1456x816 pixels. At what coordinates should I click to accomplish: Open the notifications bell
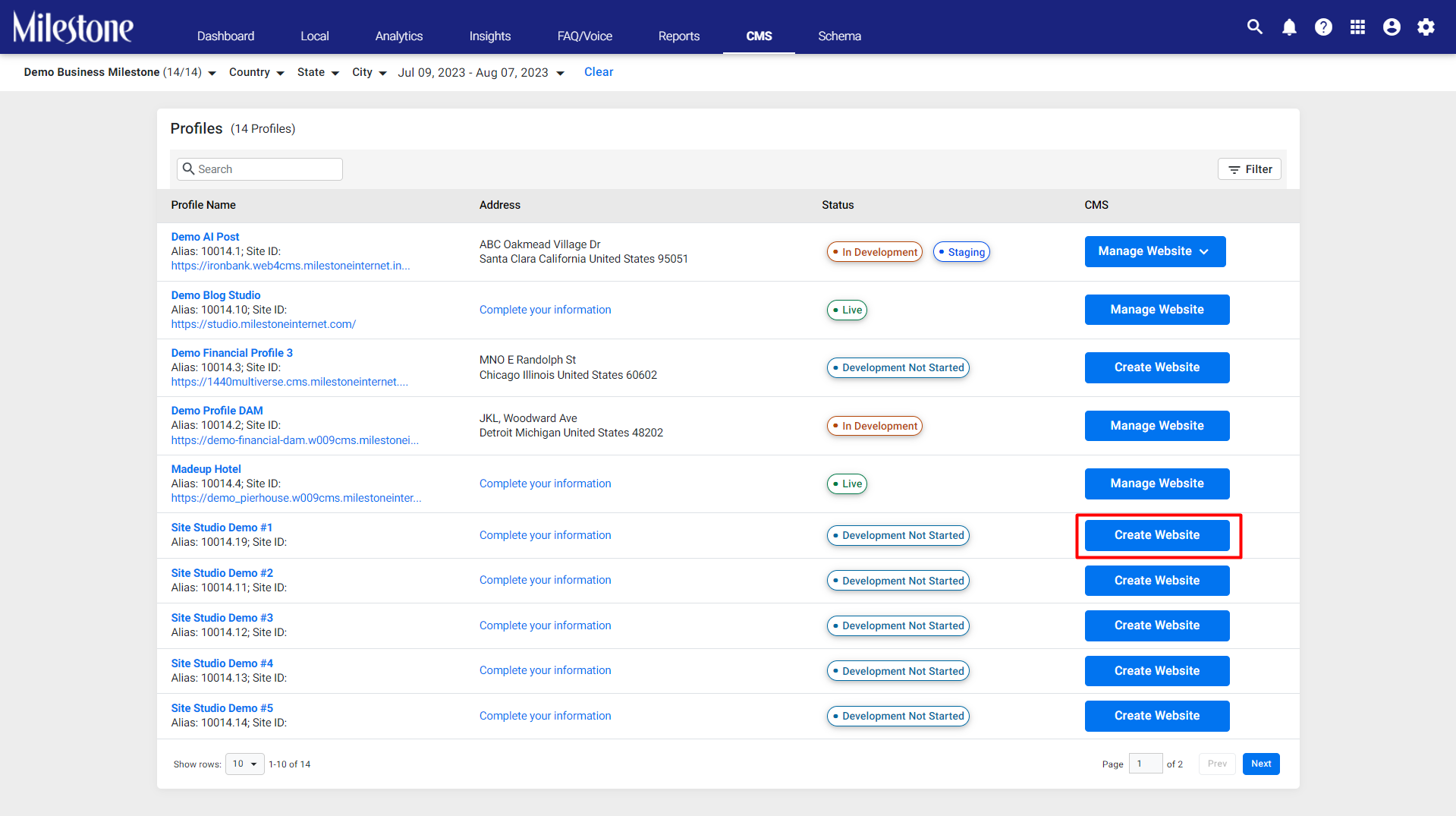[1289, 27]
